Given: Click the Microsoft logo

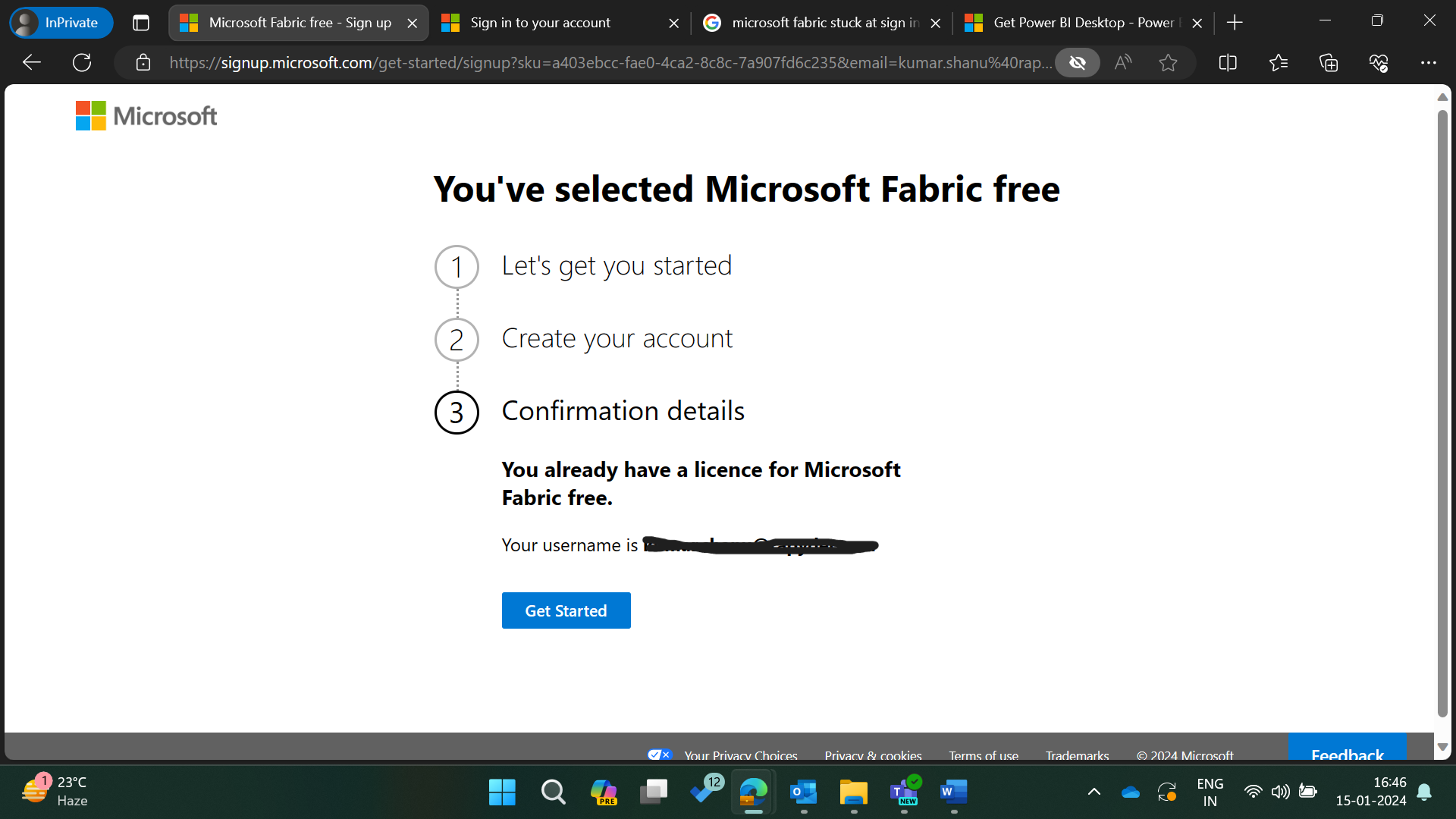Looking at the screenshot, I should (x=146, y=116).
